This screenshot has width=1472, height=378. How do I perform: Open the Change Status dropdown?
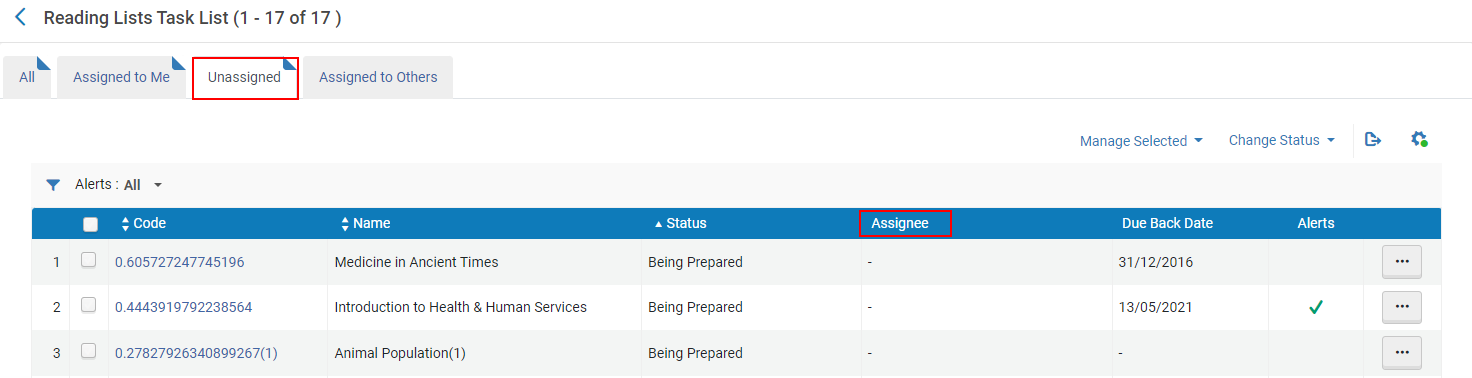point(1282,140)
